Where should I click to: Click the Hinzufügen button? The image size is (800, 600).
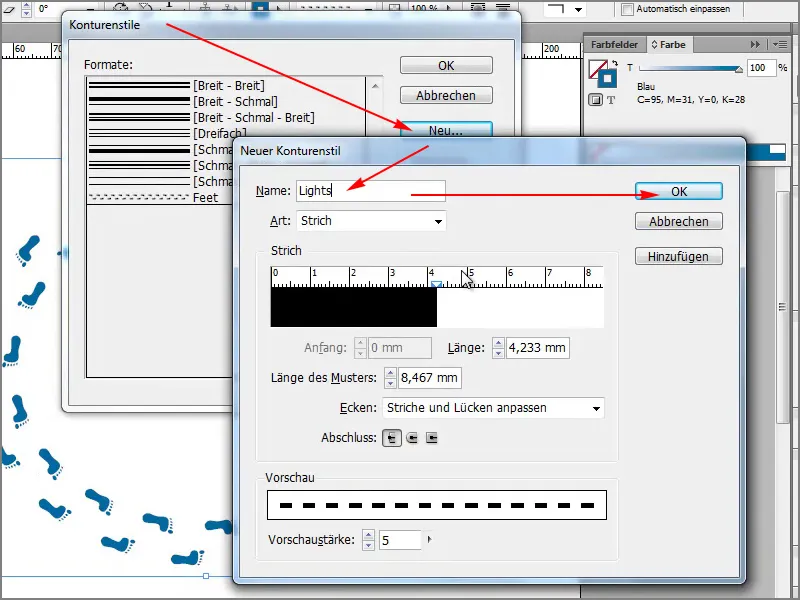[x=679, y=256]
